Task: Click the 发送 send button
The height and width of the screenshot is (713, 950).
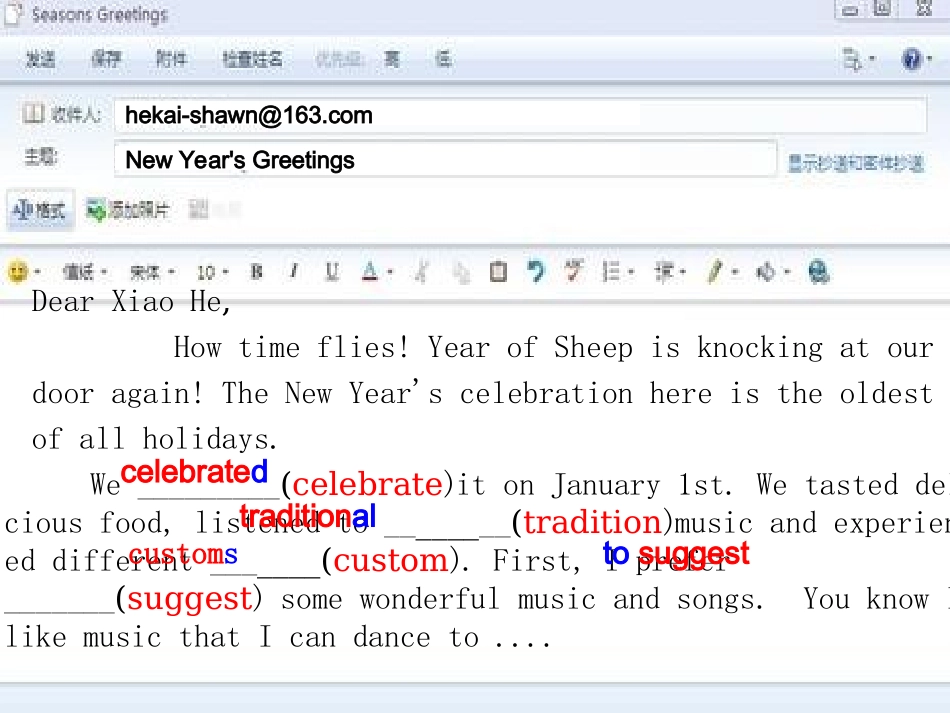Action: pyautogui.click(x=41, y=59)
